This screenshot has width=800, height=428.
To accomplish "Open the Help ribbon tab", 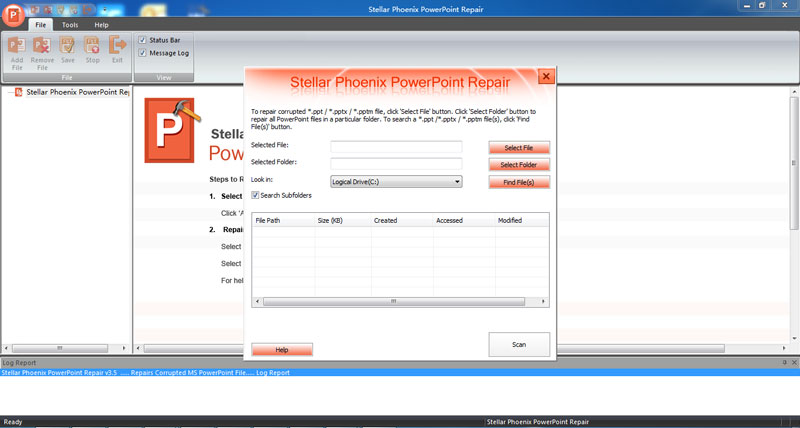I will click(102, 24).
